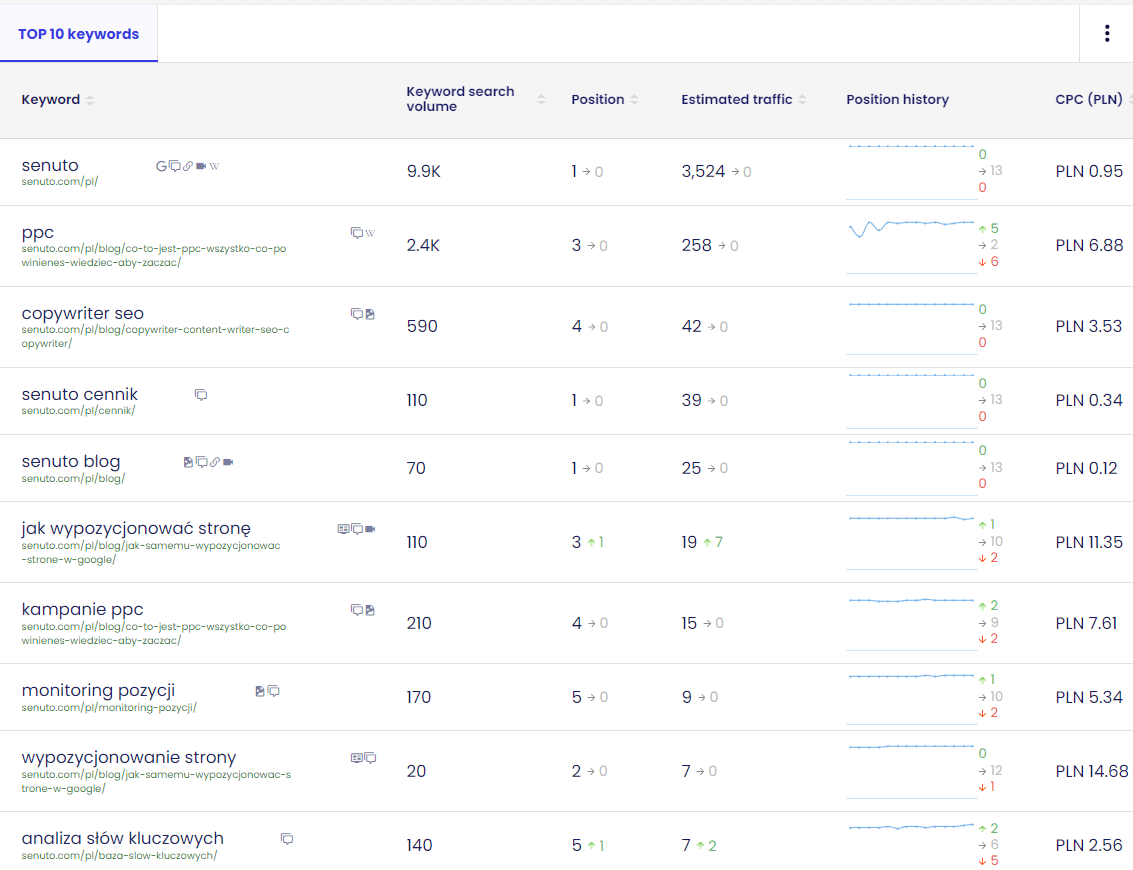Open the senuto.com/pl/baza-slow-kluczowych/ link
Viewport: 1133px width, 870px height.
[x=119, y=856]
